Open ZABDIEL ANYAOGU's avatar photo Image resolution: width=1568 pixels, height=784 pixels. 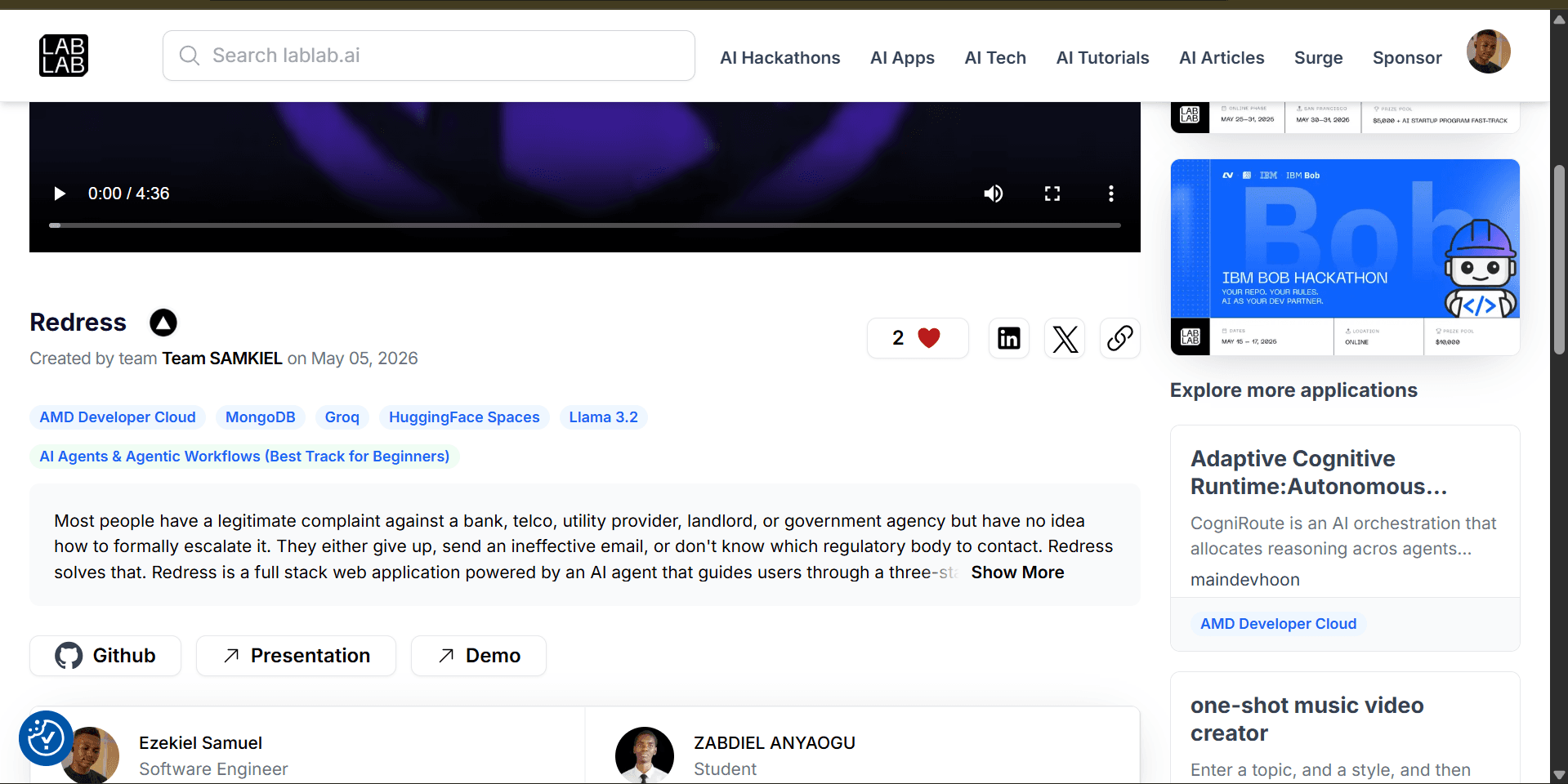click(645, 755)
